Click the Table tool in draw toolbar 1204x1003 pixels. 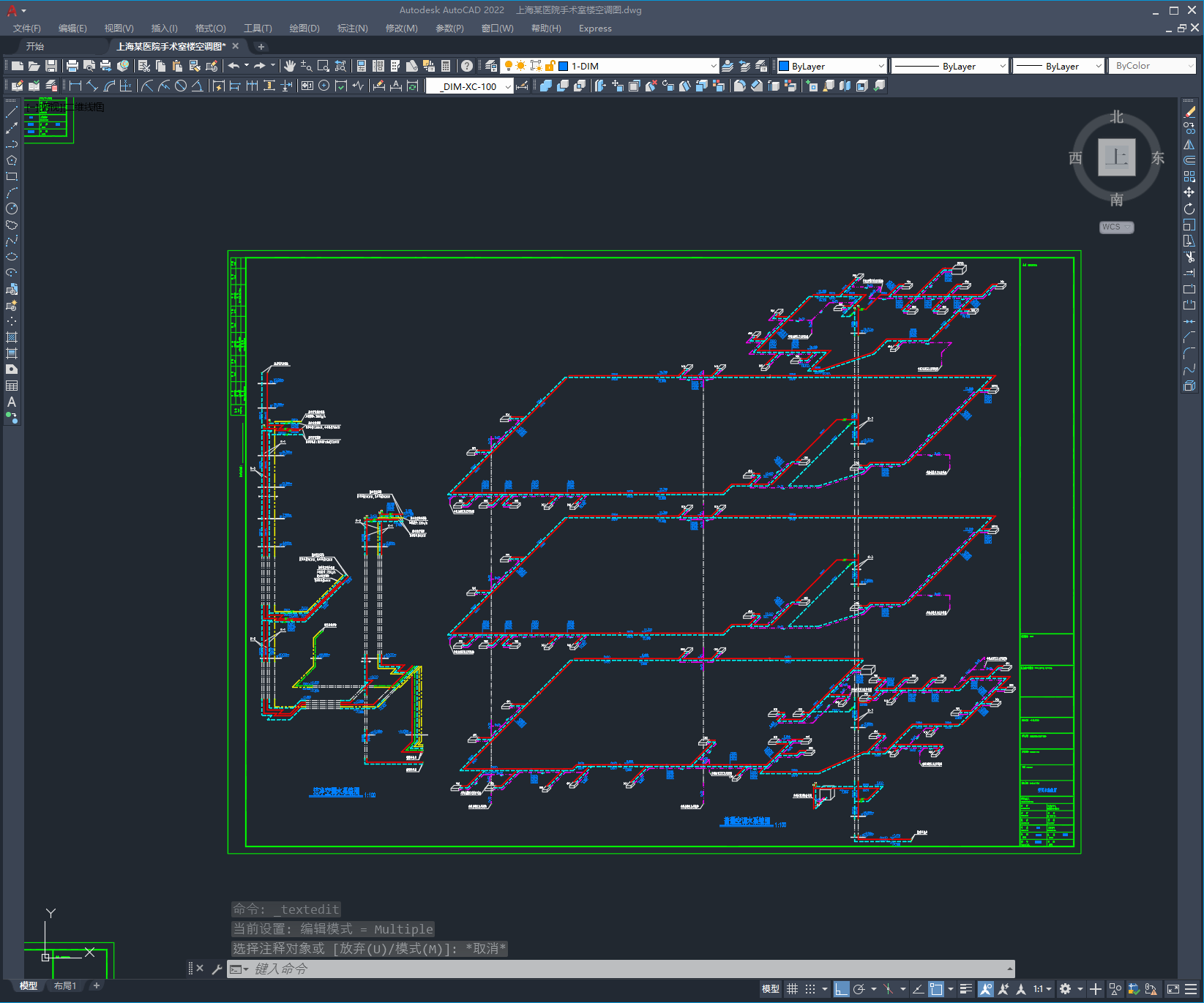click(x=12, y=386)
